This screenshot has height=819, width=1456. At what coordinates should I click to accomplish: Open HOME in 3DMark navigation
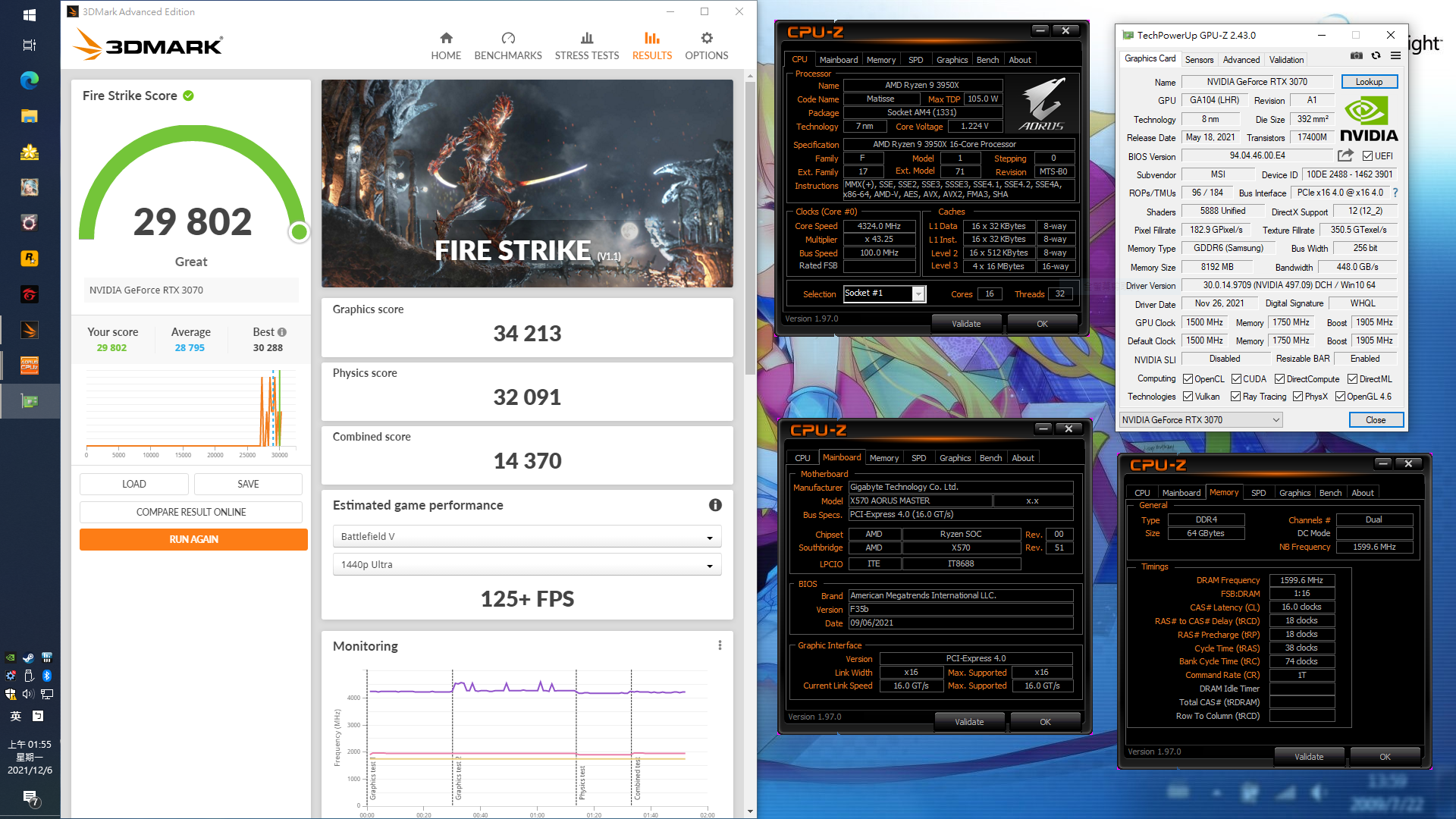pyautogui.click(x=446, y=46)
